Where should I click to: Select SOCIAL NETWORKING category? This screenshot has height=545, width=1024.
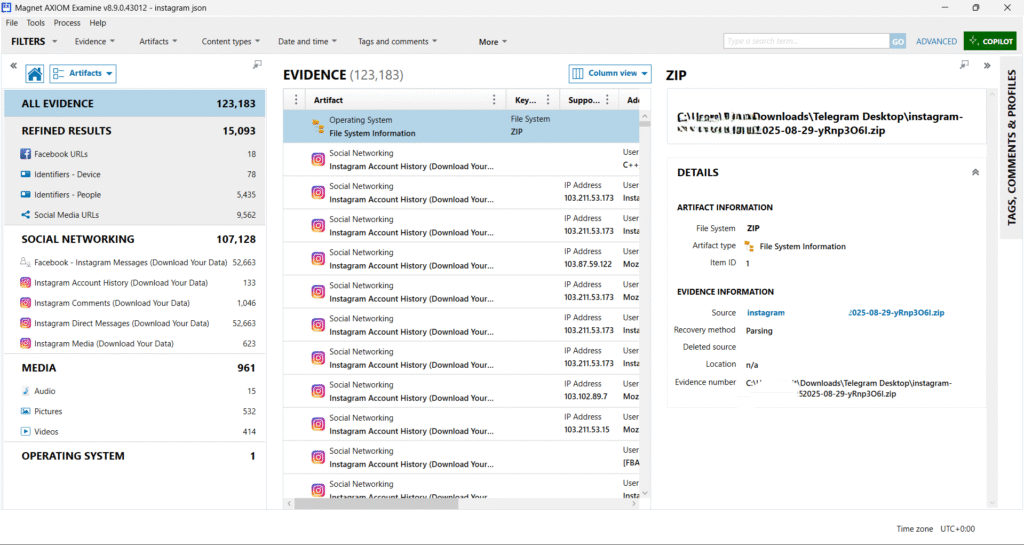coord(135,239)
